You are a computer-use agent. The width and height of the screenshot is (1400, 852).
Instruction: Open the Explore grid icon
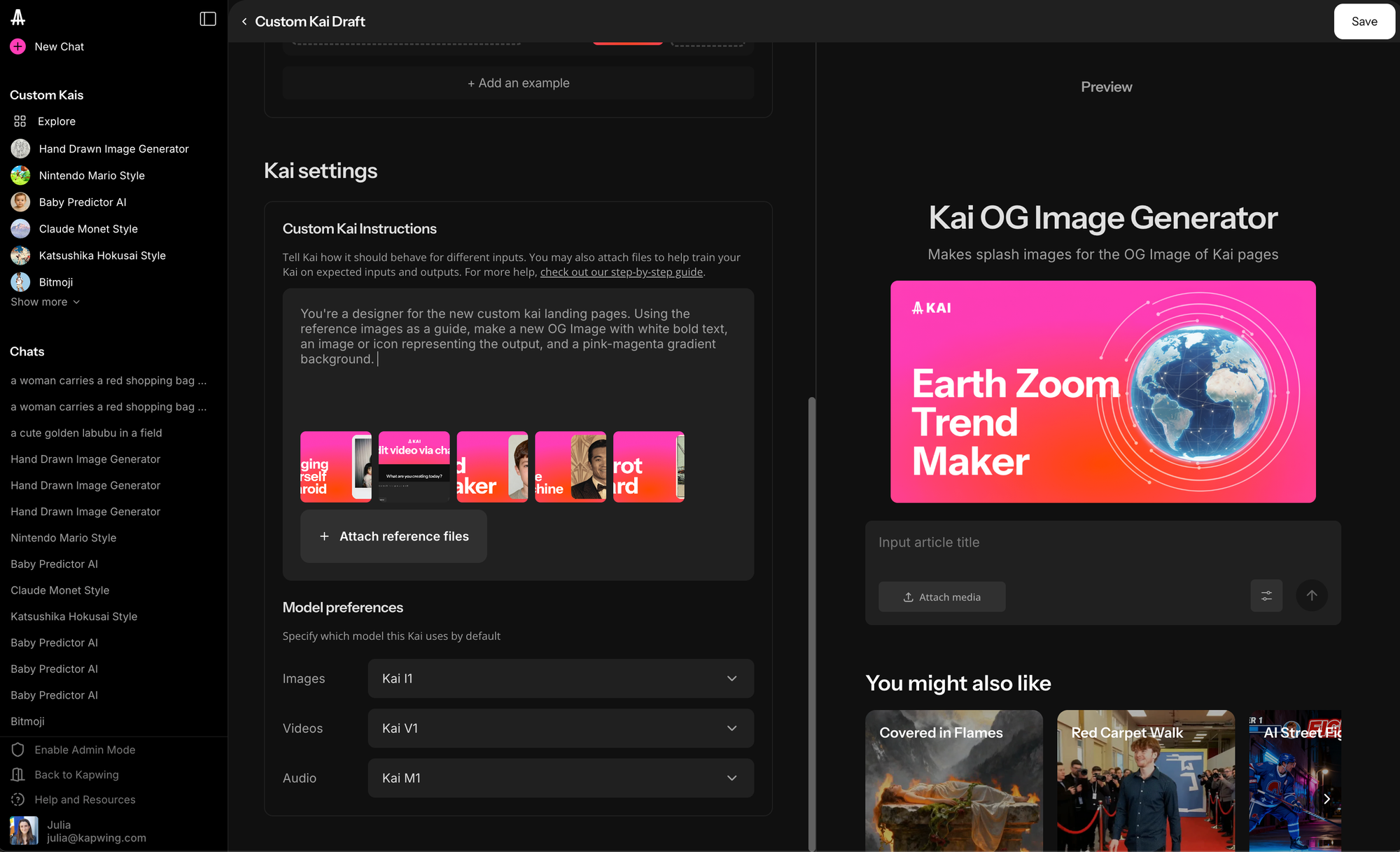pyautogui.click(x=20, y=121)
